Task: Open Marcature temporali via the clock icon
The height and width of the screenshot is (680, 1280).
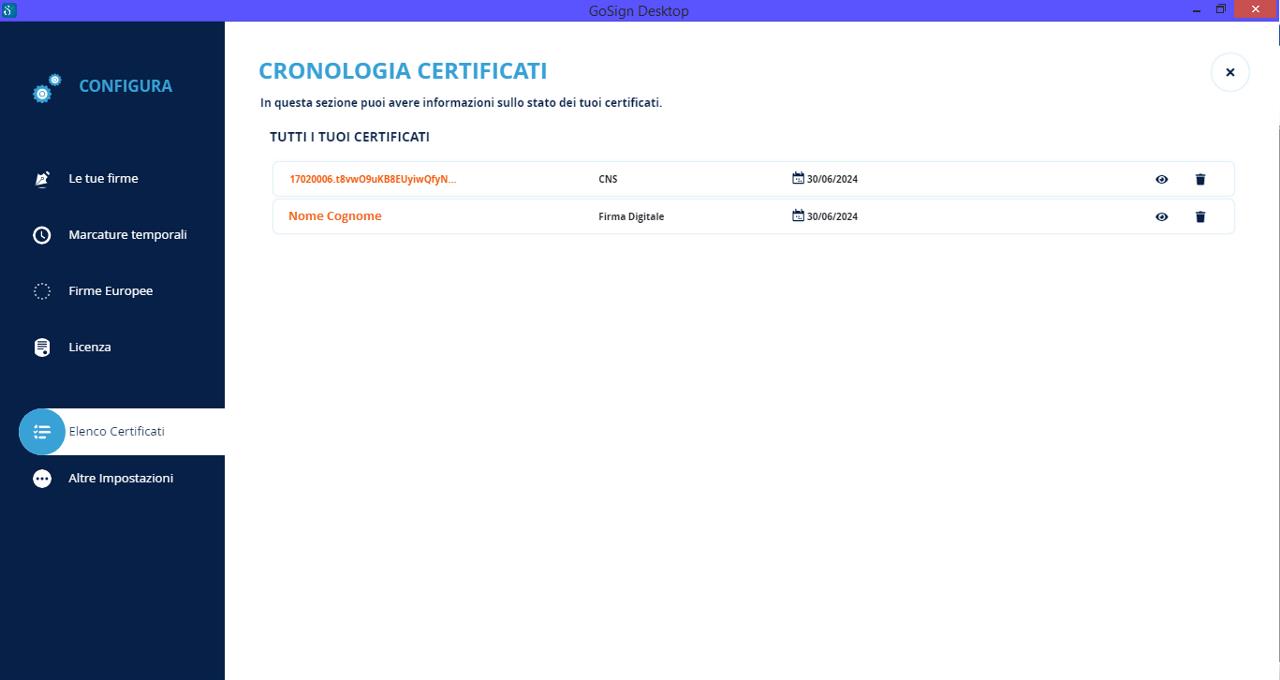Action: click(42, 234)
